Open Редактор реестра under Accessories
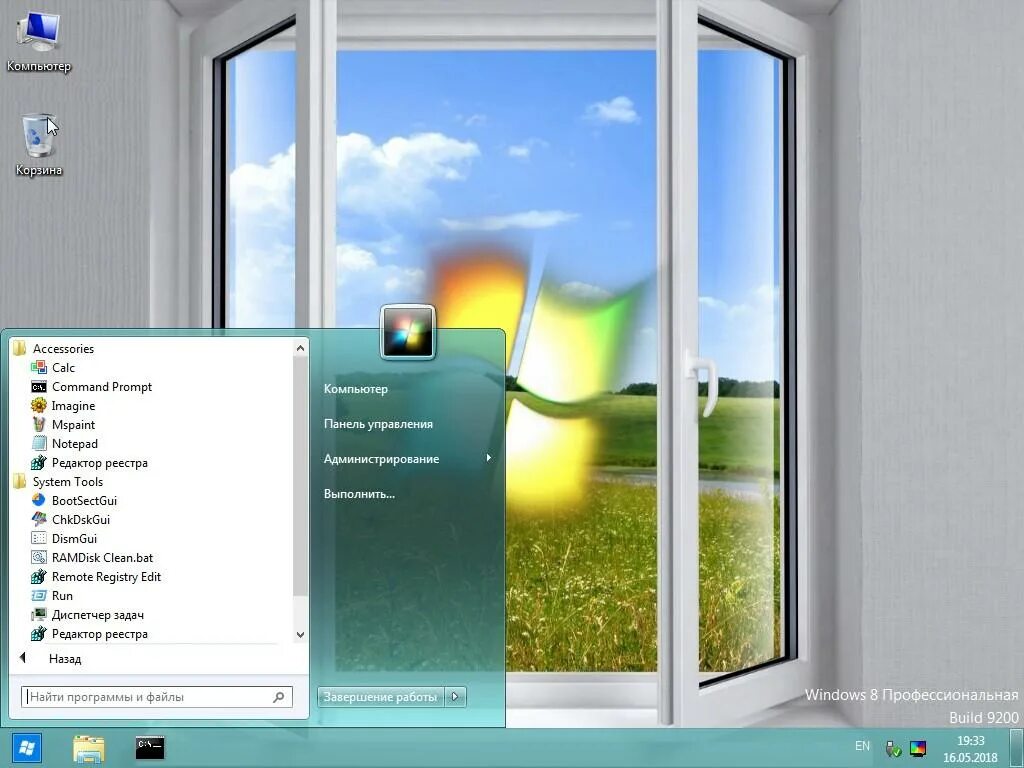Image resolution: width=1024 pixels, height=768 pixels. coord(99,462)
